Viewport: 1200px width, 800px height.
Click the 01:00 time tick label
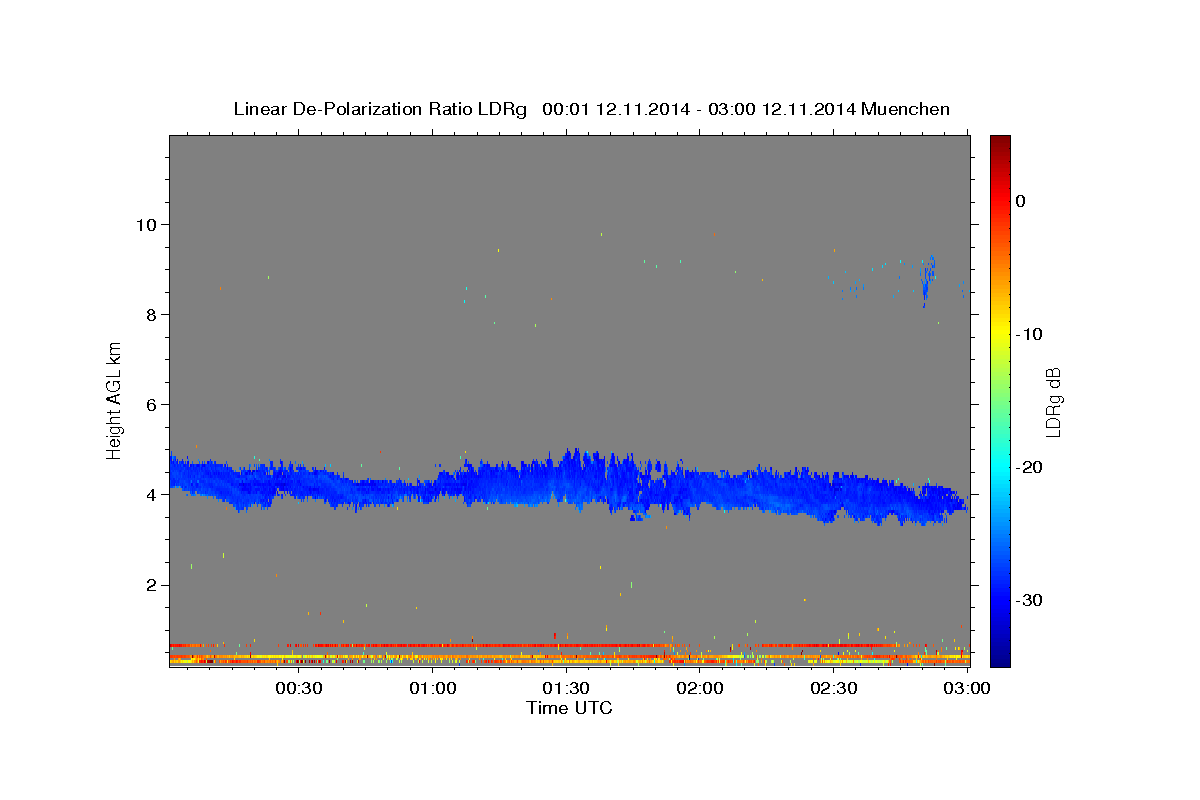(433, 688)
